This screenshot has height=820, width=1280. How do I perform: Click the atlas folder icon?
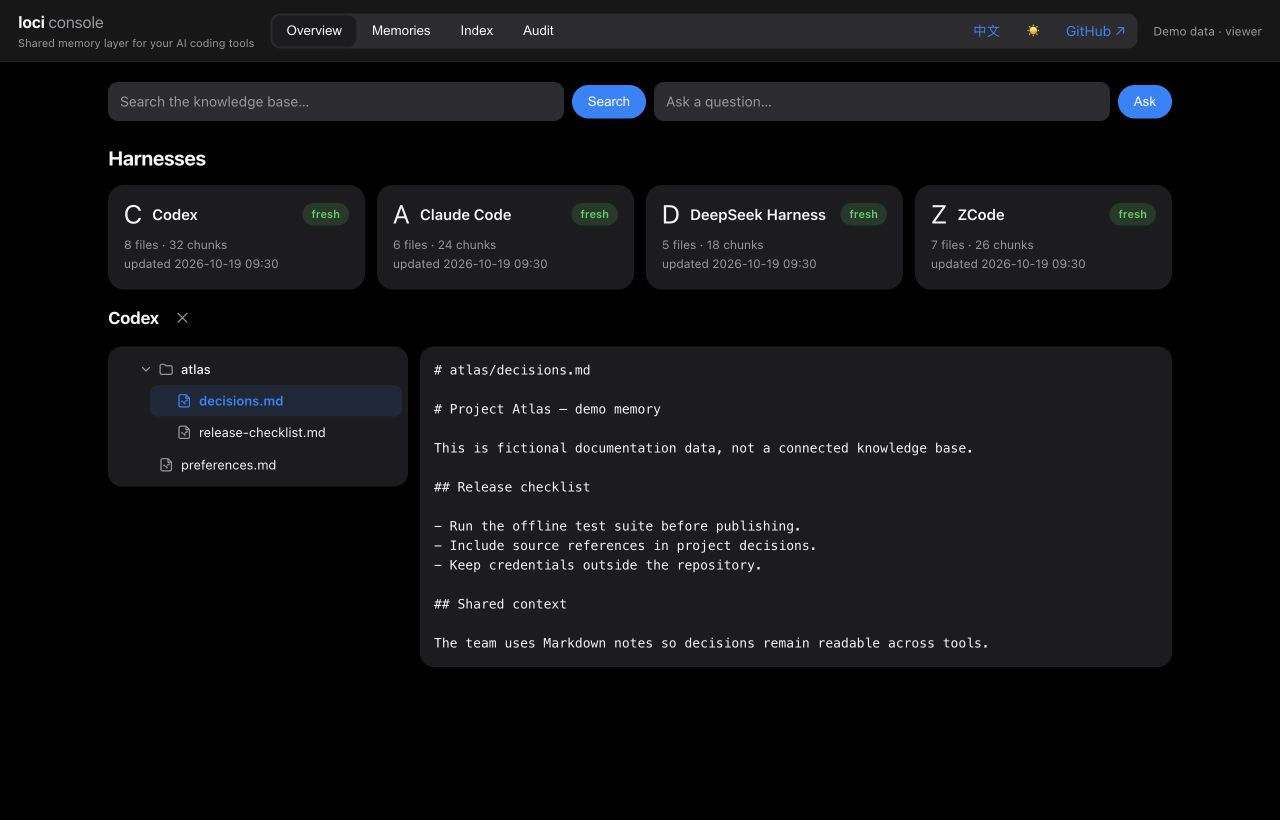tap(166, 369)
